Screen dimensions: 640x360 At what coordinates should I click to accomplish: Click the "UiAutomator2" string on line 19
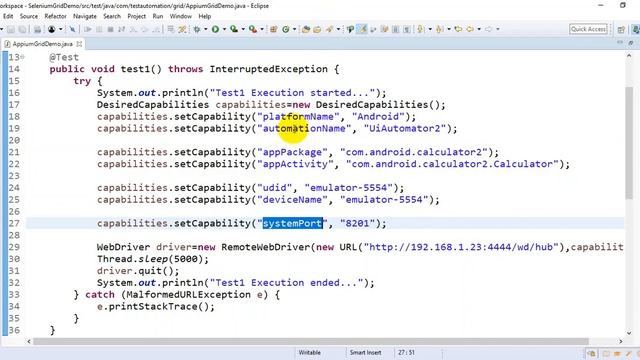point(405,129)
